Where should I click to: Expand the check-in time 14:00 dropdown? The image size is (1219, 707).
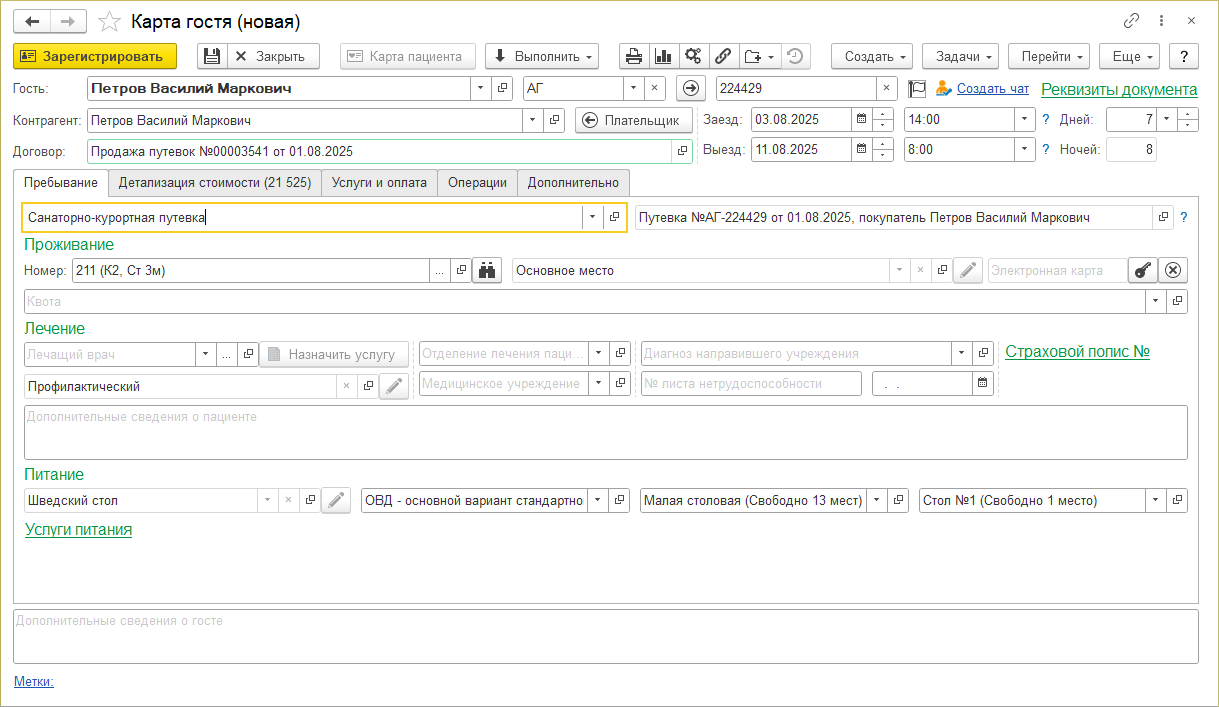click(1024, 120)
